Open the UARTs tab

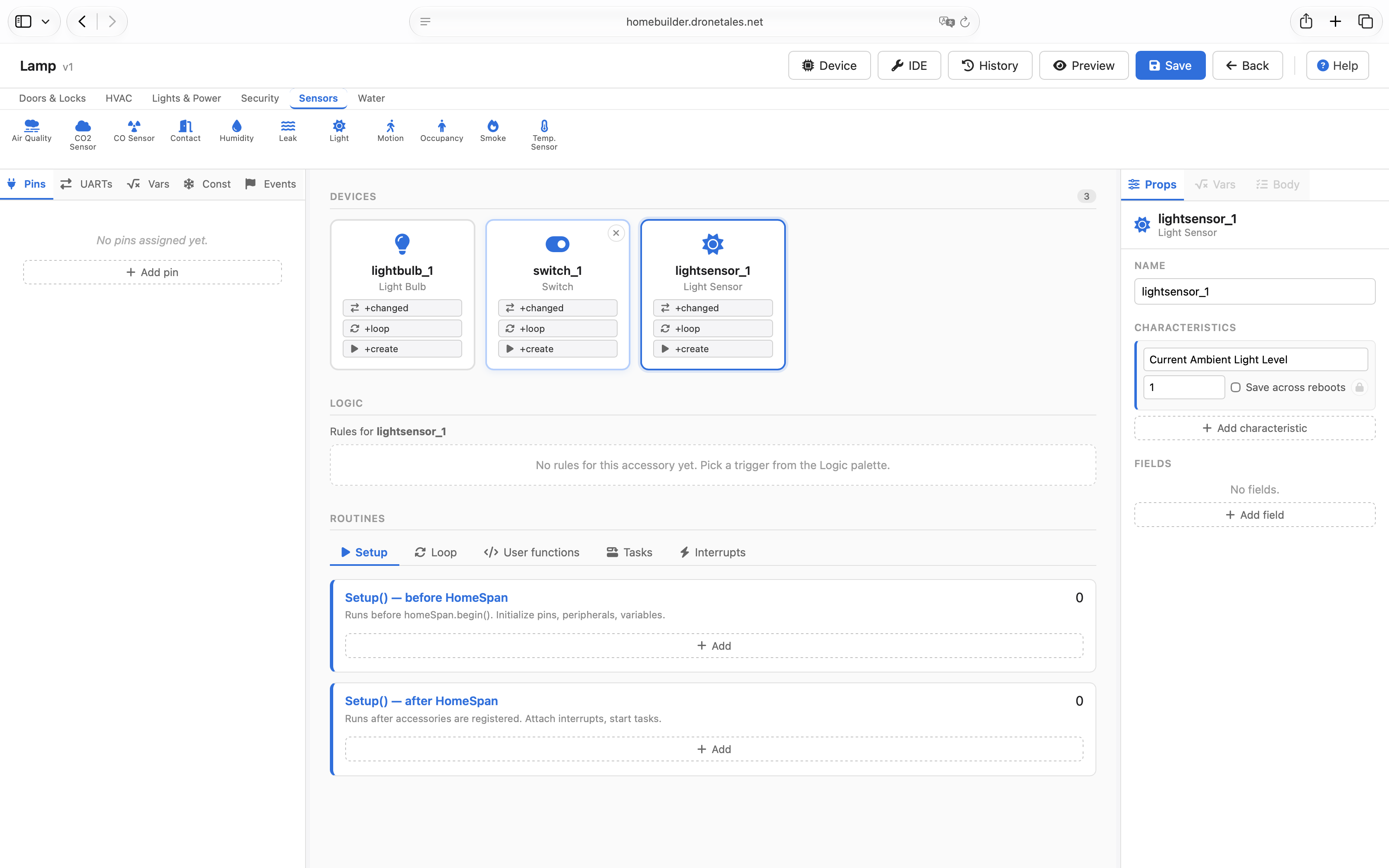click(x=87, y=184)
